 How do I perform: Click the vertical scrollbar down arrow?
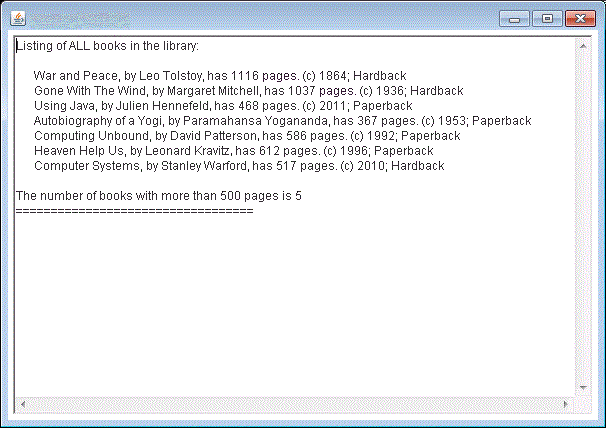tap(583, 387)
